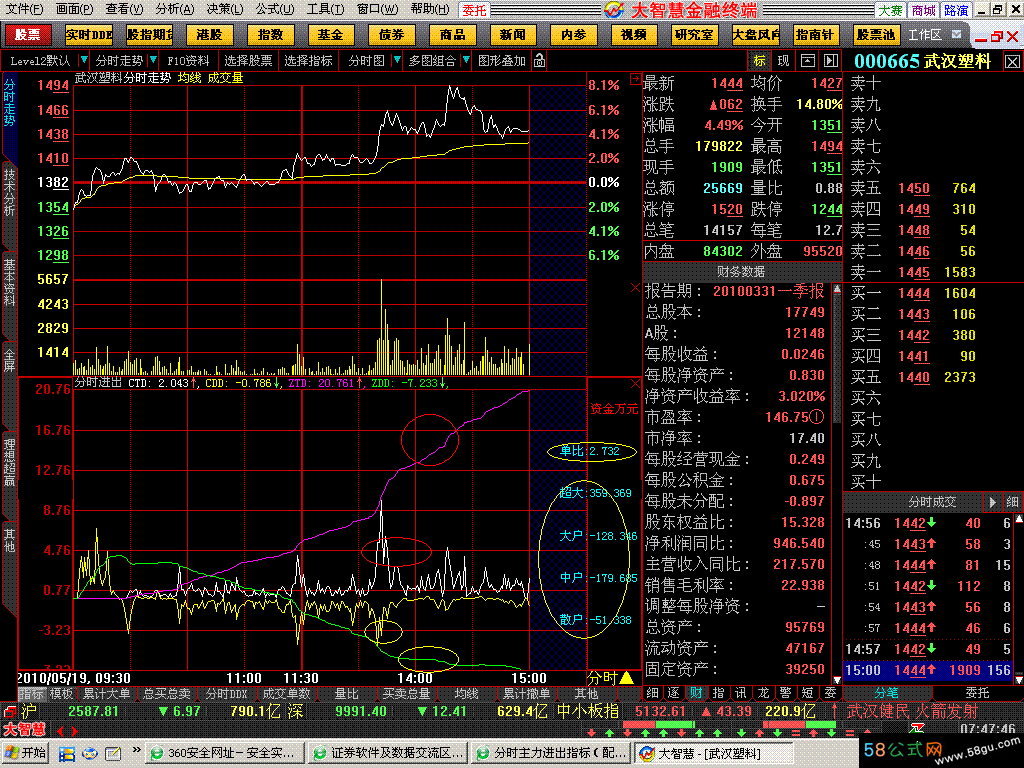Click the red left-right arrows by 大智慧 logo
This screenshot has width=1024, height=768.
click(x=66, y=731)
